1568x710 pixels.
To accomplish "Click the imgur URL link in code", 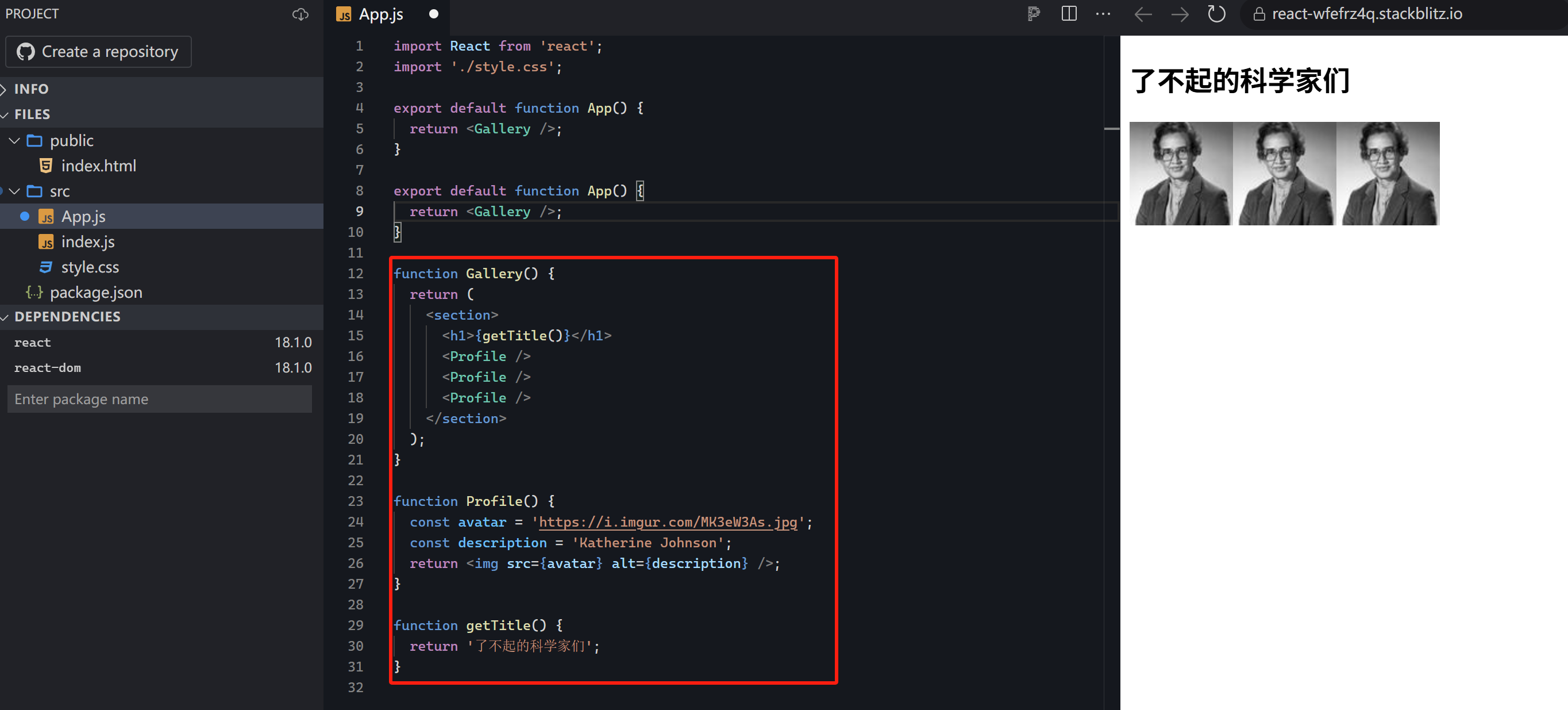I will [x=668, y=522].
